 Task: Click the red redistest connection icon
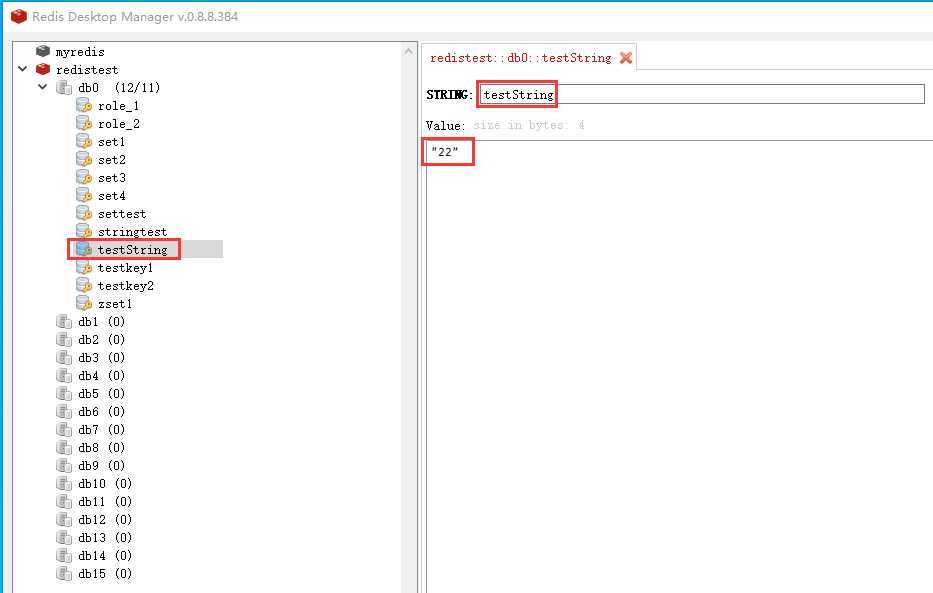point(43,69)
